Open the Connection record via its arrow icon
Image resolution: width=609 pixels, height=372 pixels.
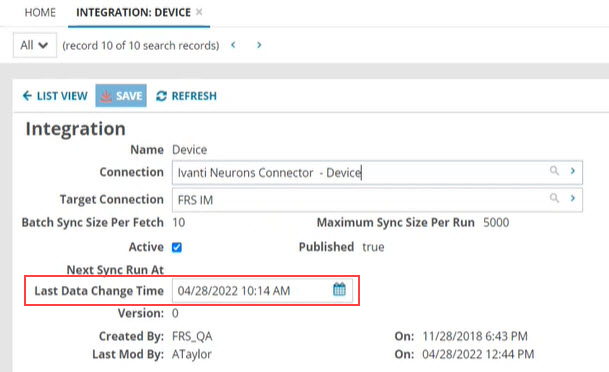(572, 171)
